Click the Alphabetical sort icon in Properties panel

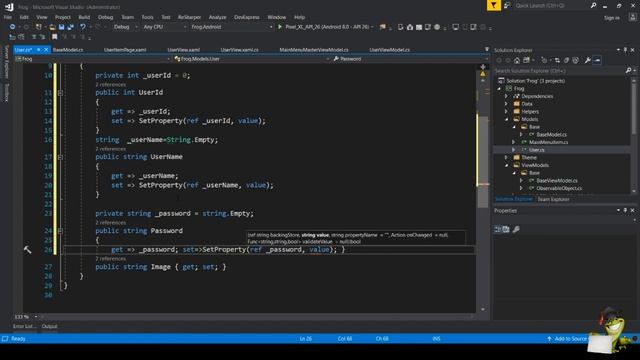(506, 229)
